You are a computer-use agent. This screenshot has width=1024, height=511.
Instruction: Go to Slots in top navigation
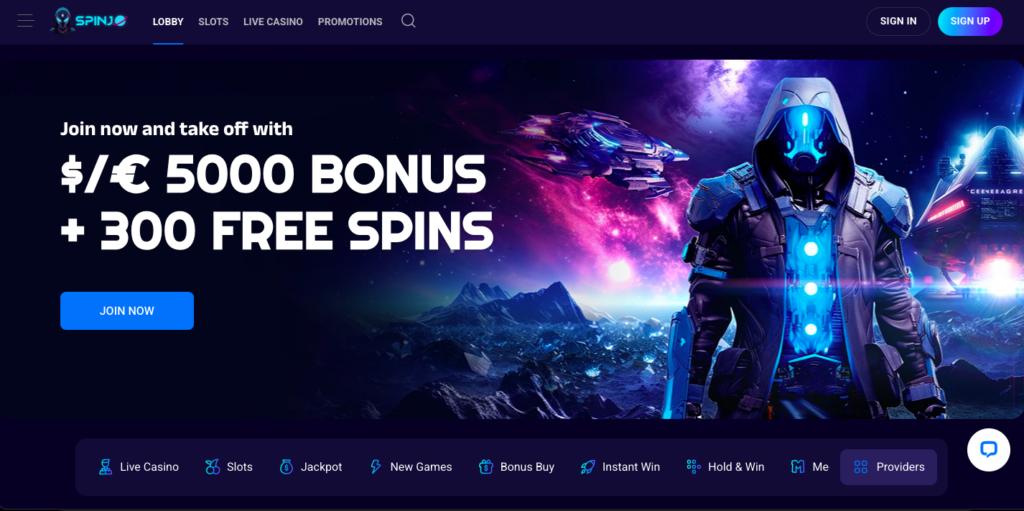214,22
